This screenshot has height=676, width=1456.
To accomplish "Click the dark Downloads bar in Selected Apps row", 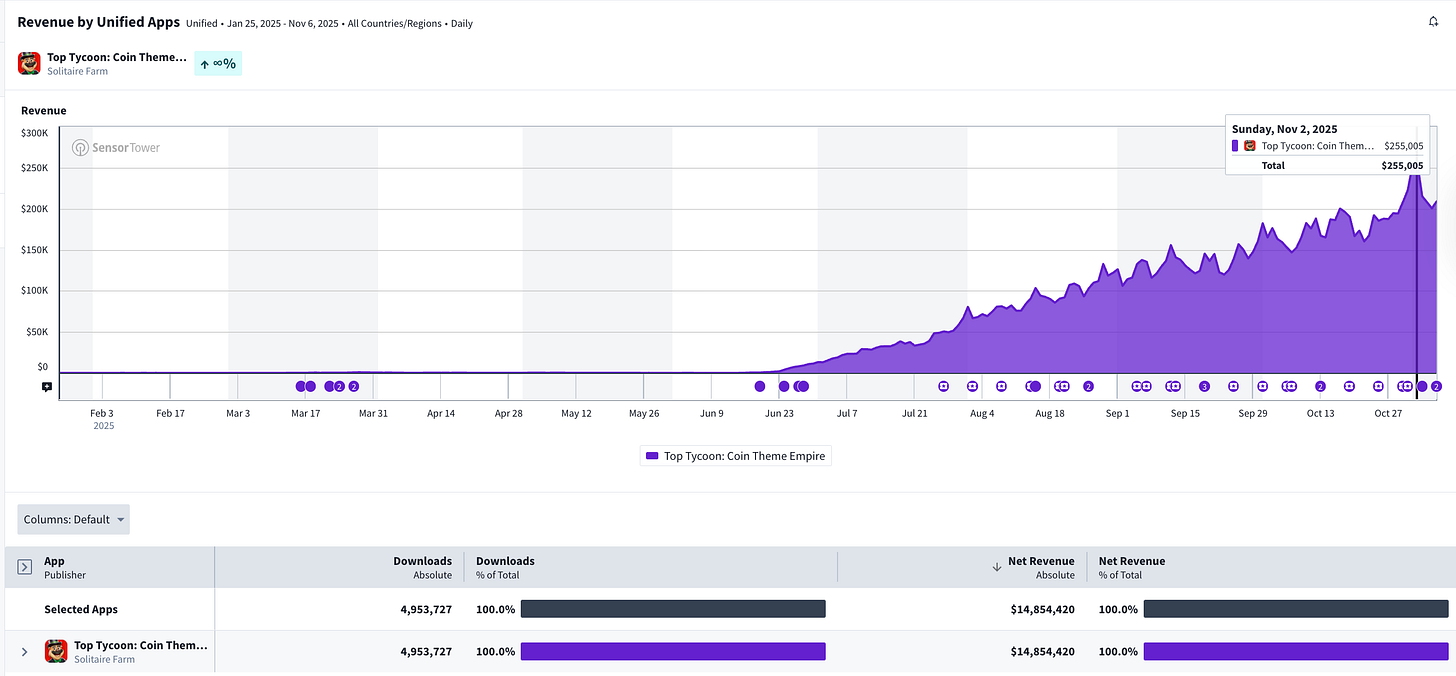I will pyautogui.click(x=673, y=609).
